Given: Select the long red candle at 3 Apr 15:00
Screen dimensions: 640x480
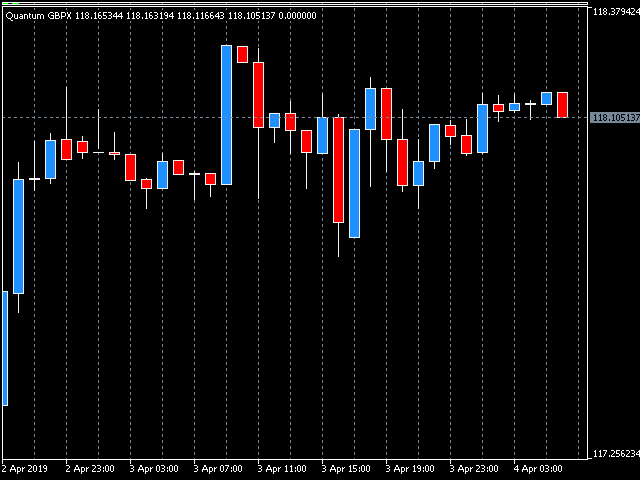Looking at the screenshot, I should tap(338, 170).
